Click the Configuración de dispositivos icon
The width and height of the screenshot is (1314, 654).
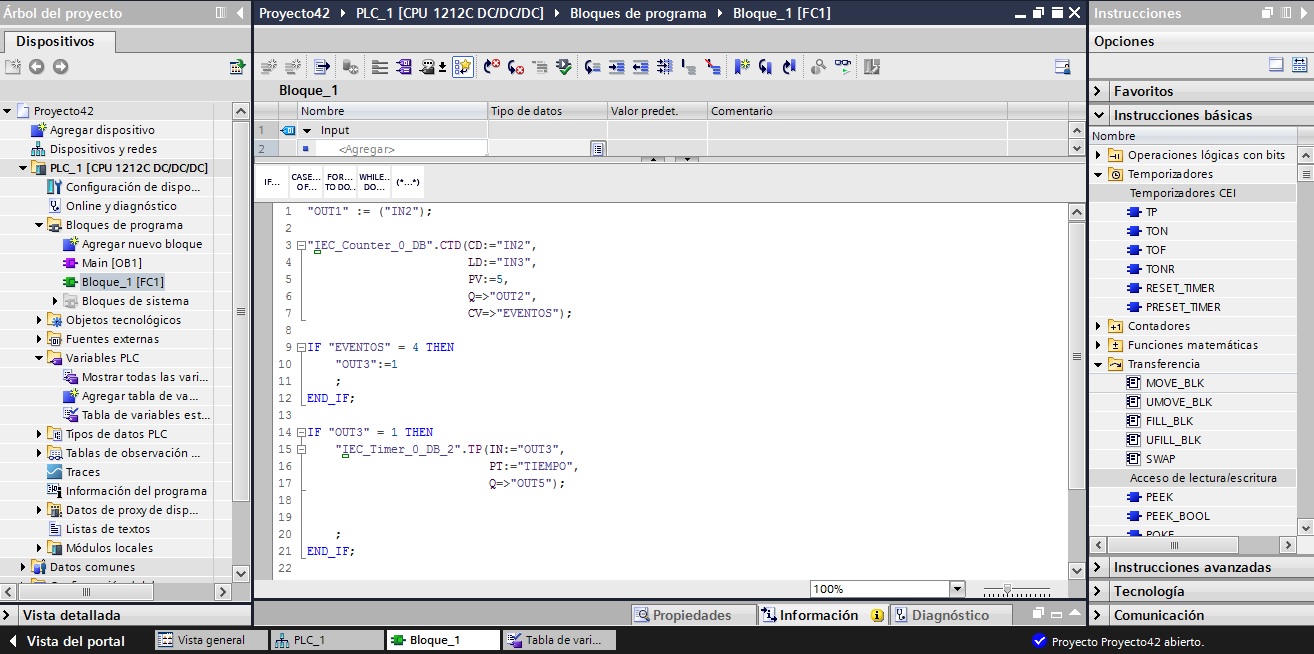55,187
